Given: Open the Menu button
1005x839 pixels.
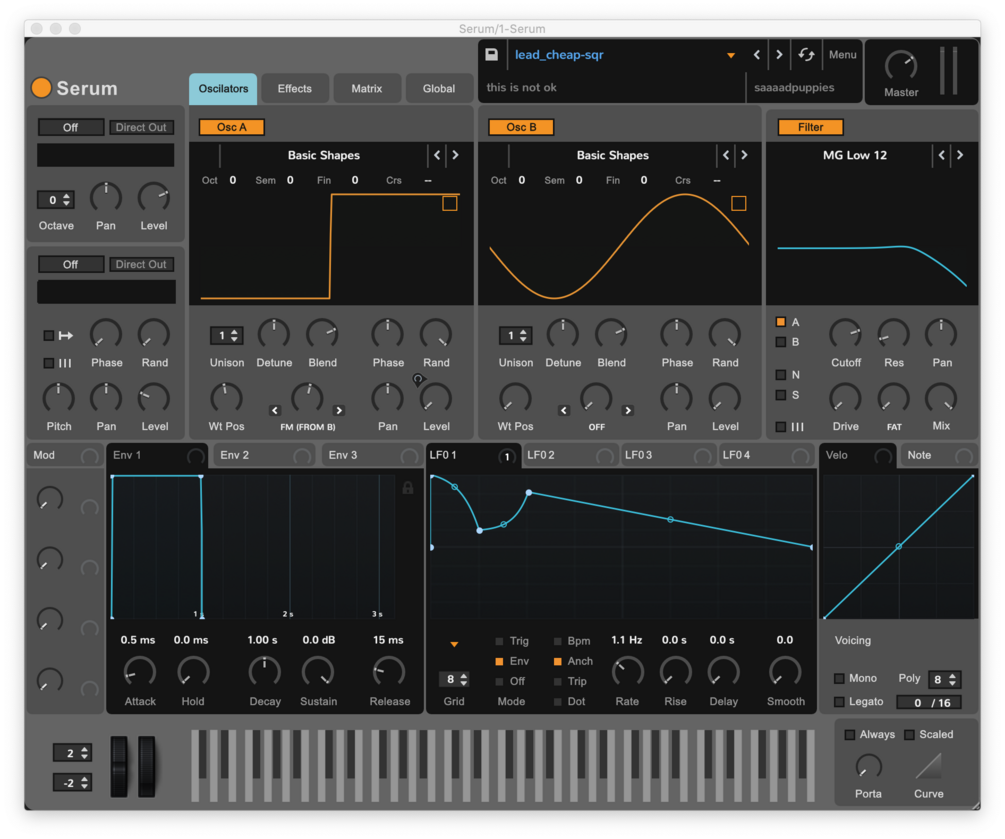Looking at the screenshot, I should pos(842,54).
